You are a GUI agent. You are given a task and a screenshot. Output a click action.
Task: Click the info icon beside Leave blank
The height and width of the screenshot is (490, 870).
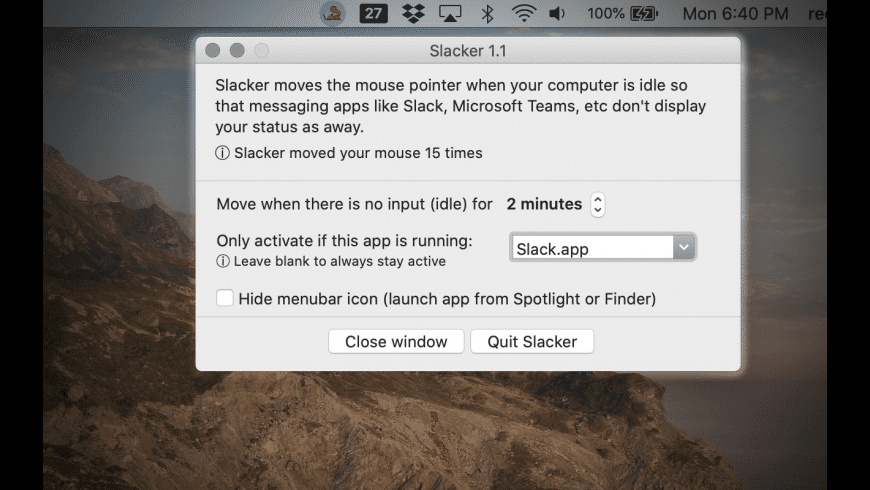click(222, 261)
